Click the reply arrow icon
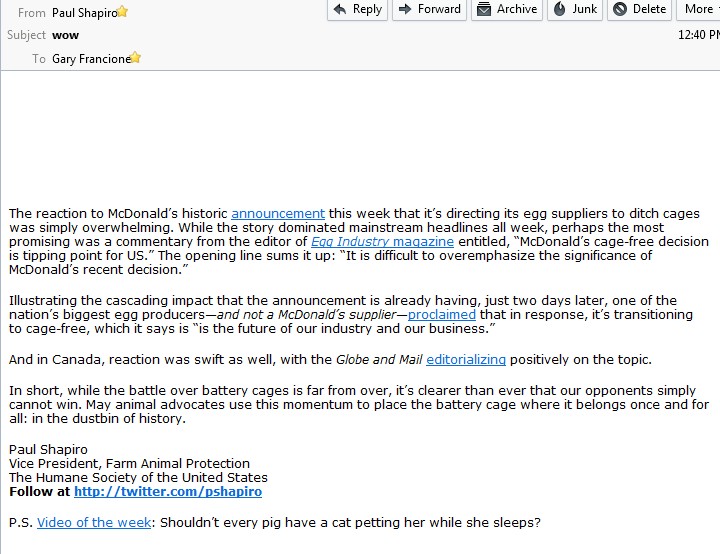The height and width of the screenshot is (554, 720). click(x=340, y=9)
